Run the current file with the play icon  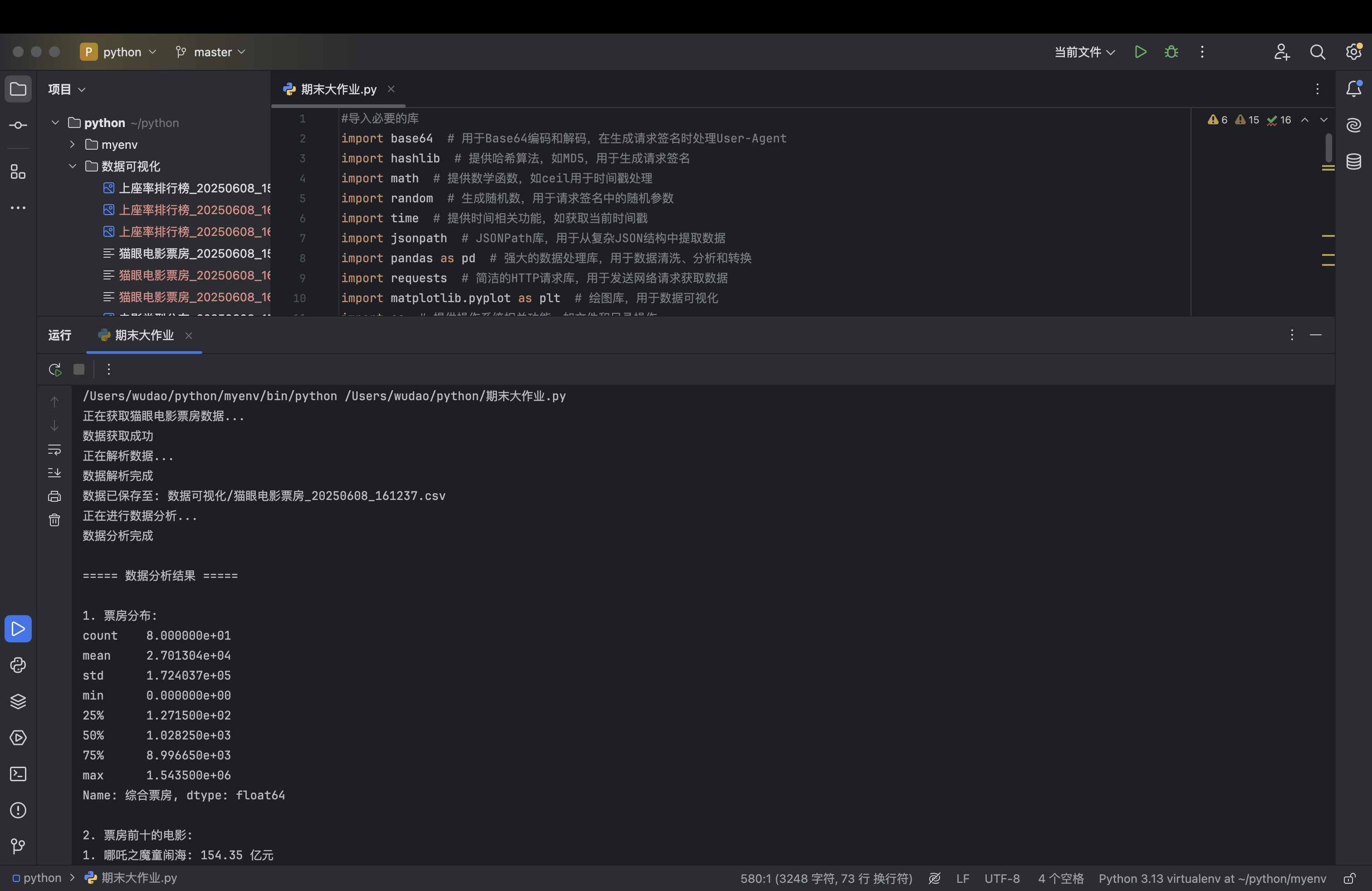(x=1140, y=52)
